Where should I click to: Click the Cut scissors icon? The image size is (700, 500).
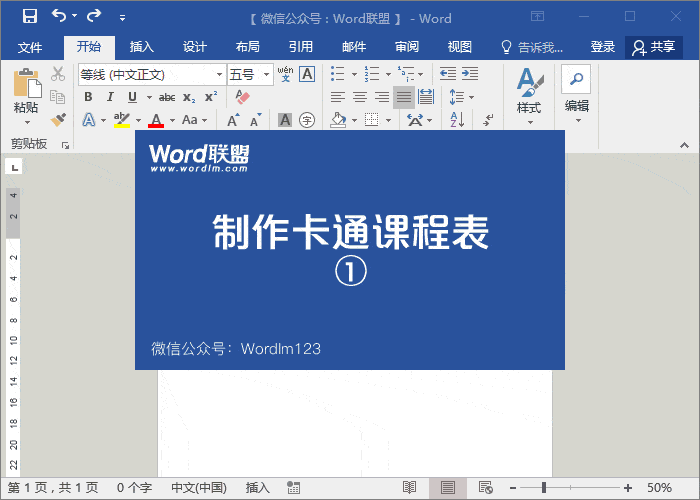tap(58, 74)
